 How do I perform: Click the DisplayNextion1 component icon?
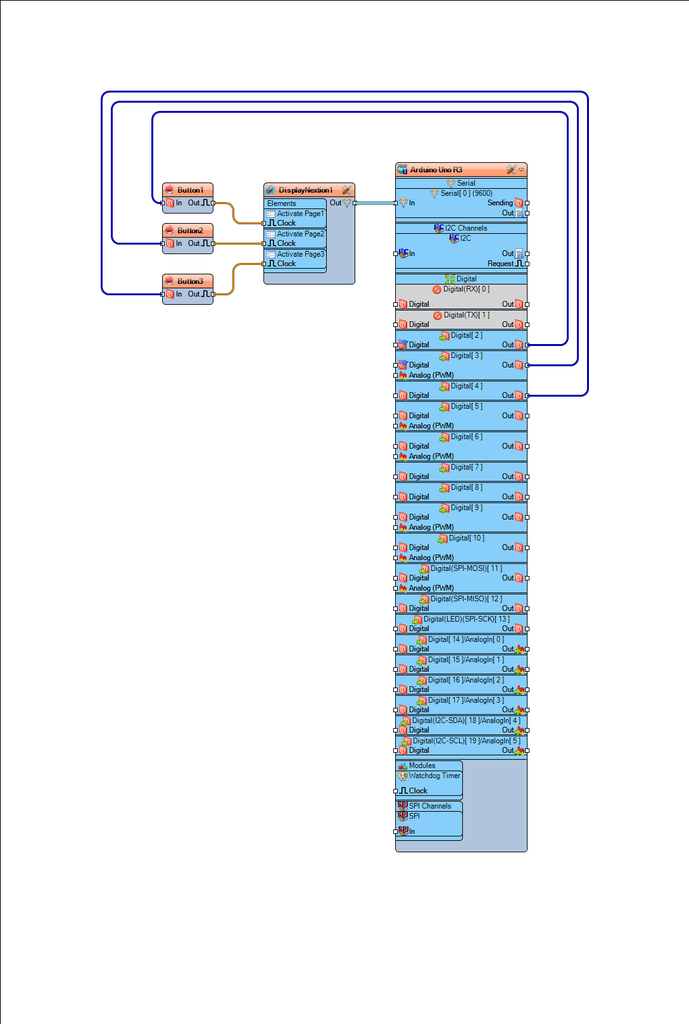click(x=270, y=190)
